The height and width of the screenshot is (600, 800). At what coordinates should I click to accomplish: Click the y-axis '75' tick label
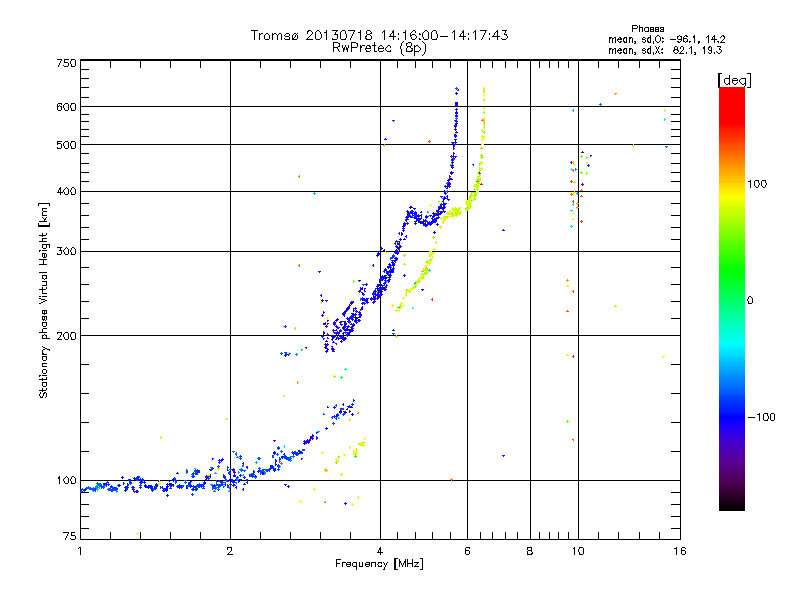coord(70,536)
